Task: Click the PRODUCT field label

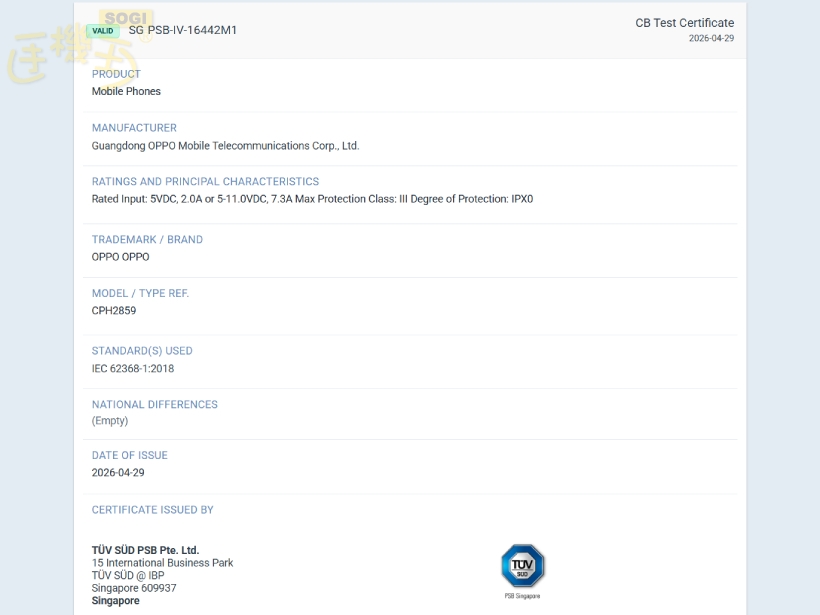Action: click(x=116, y=74)
